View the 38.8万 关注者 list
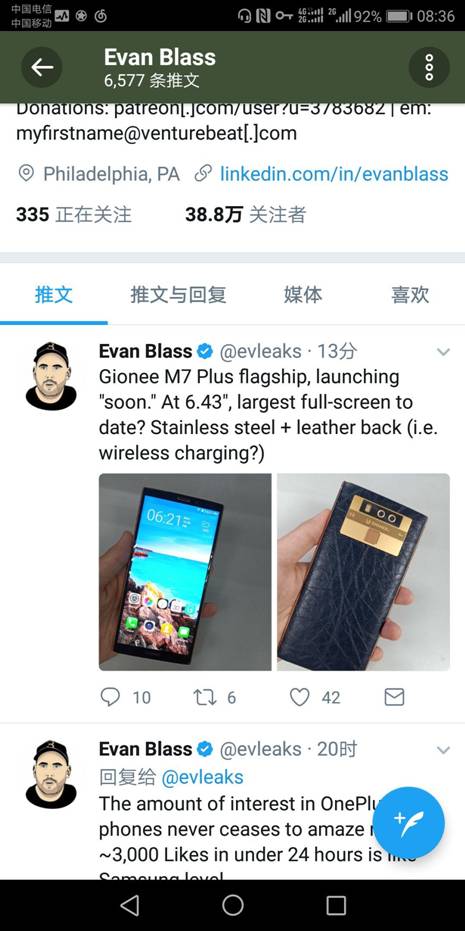 pos(245,214)
